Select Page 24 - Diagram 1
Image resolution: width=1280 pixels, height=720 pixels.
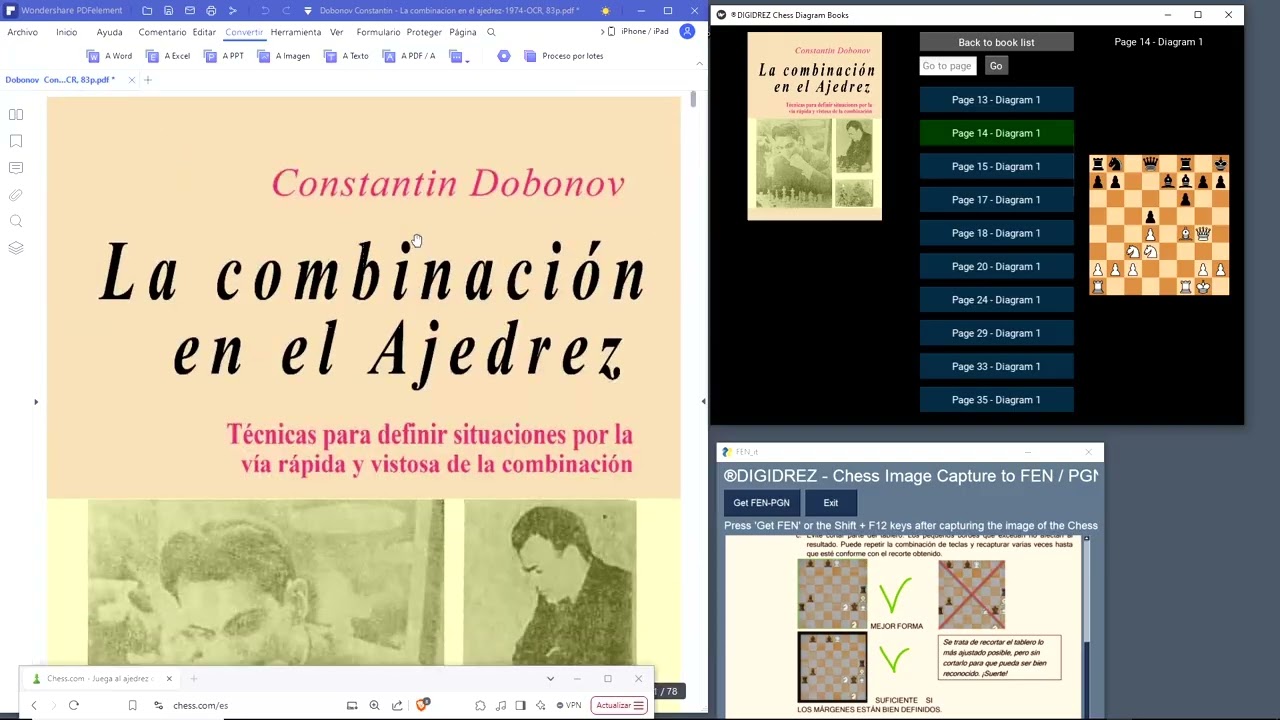(x=997, y=300)
